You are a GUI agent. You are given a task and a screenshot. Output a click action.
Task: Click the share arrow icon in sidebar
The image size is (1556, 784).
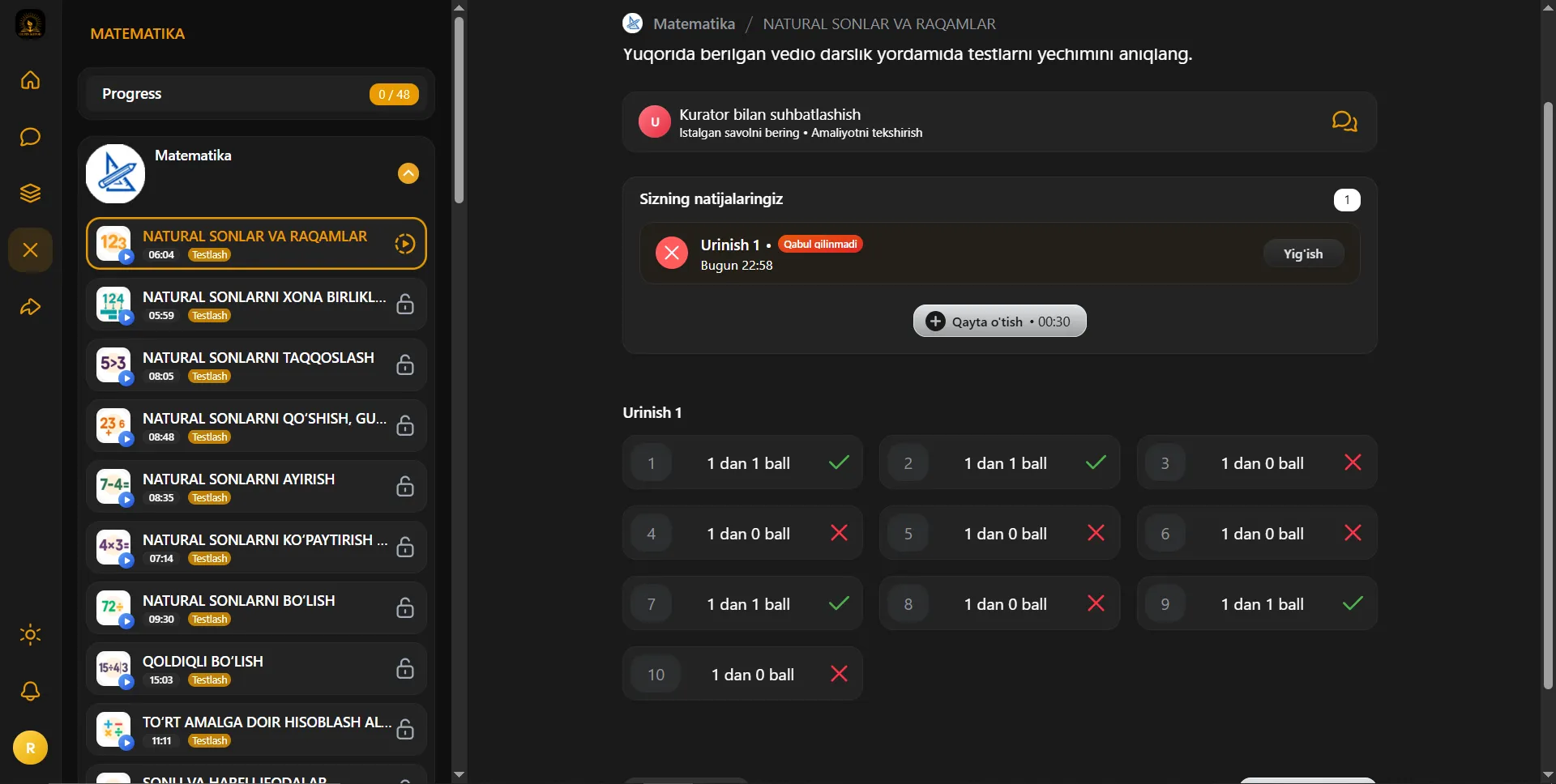[x=30, y=307]
